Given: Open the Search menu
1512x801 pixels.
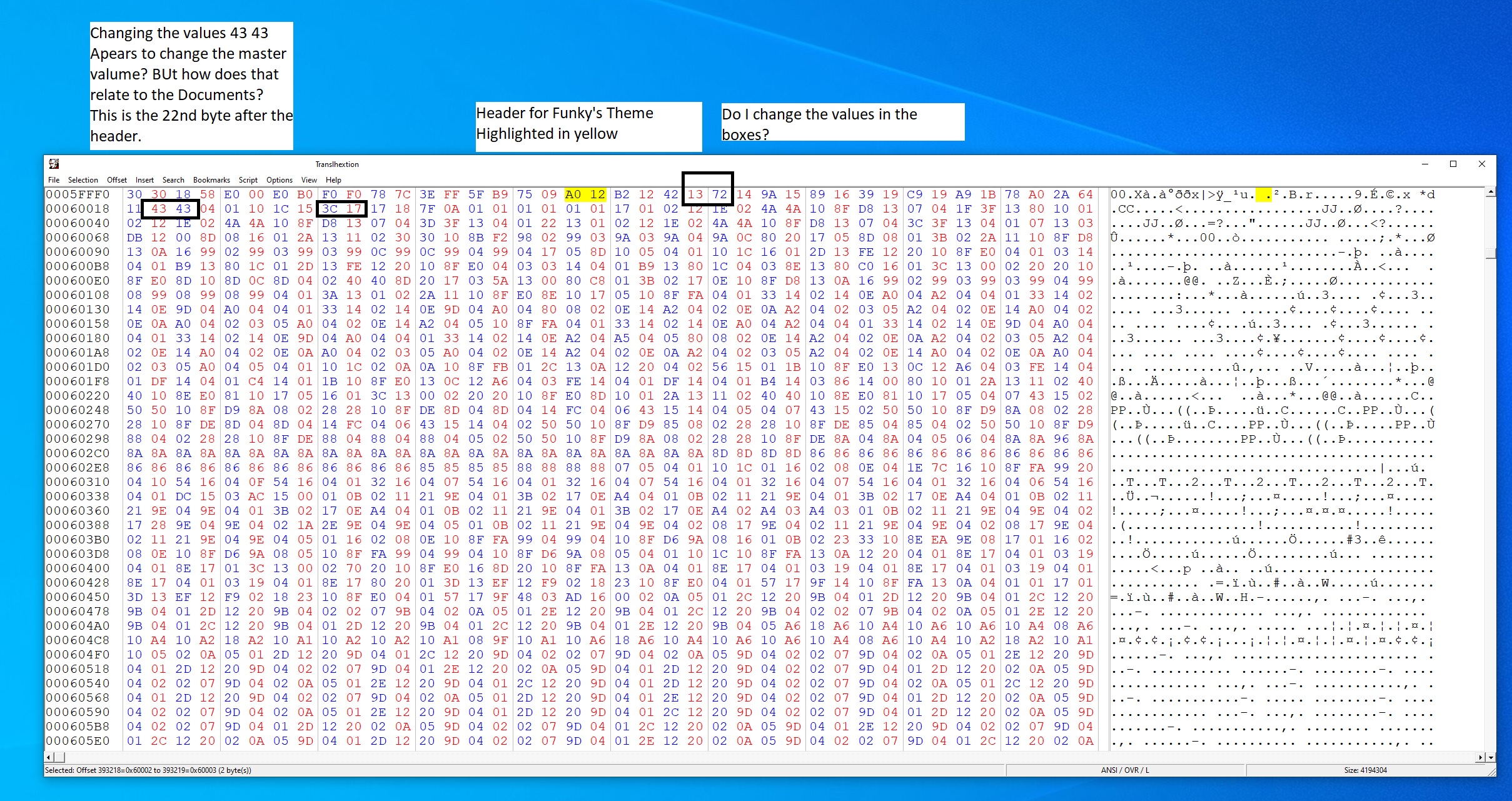Looking at the screenshot, I should (x=173, y=180).
